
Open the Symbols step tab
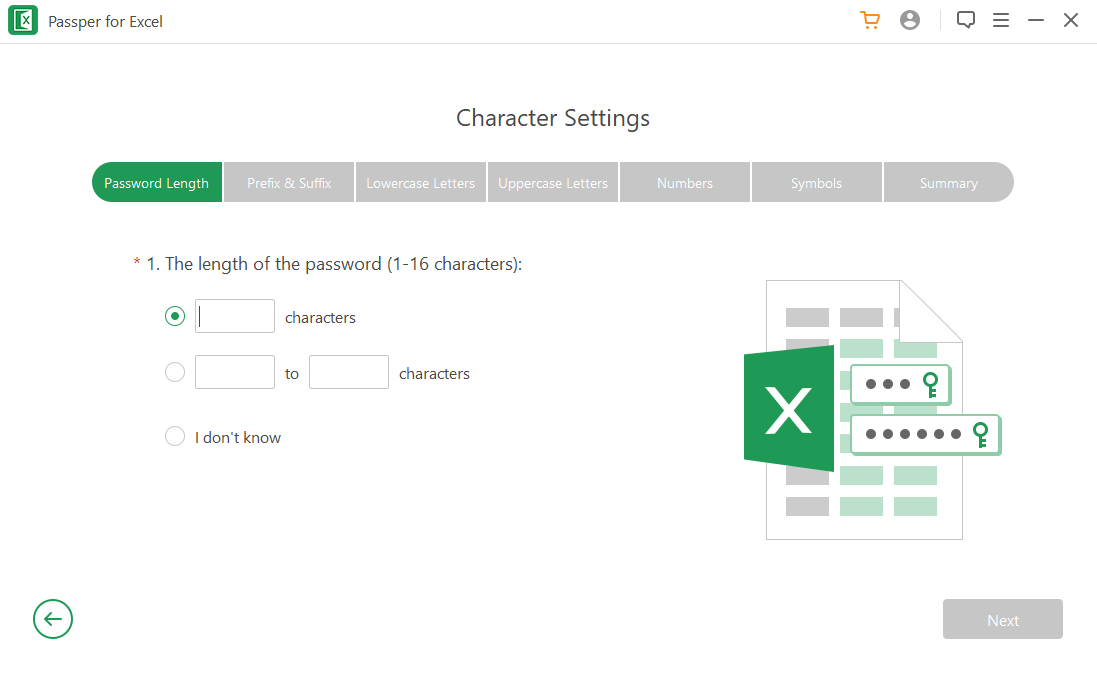(816, 183)
